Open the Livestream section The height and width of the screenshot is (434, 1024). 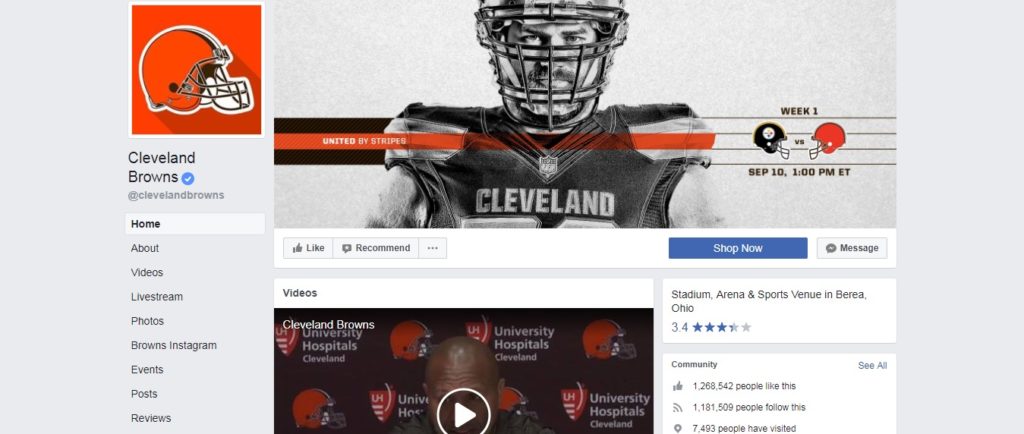tap(157, 297)
